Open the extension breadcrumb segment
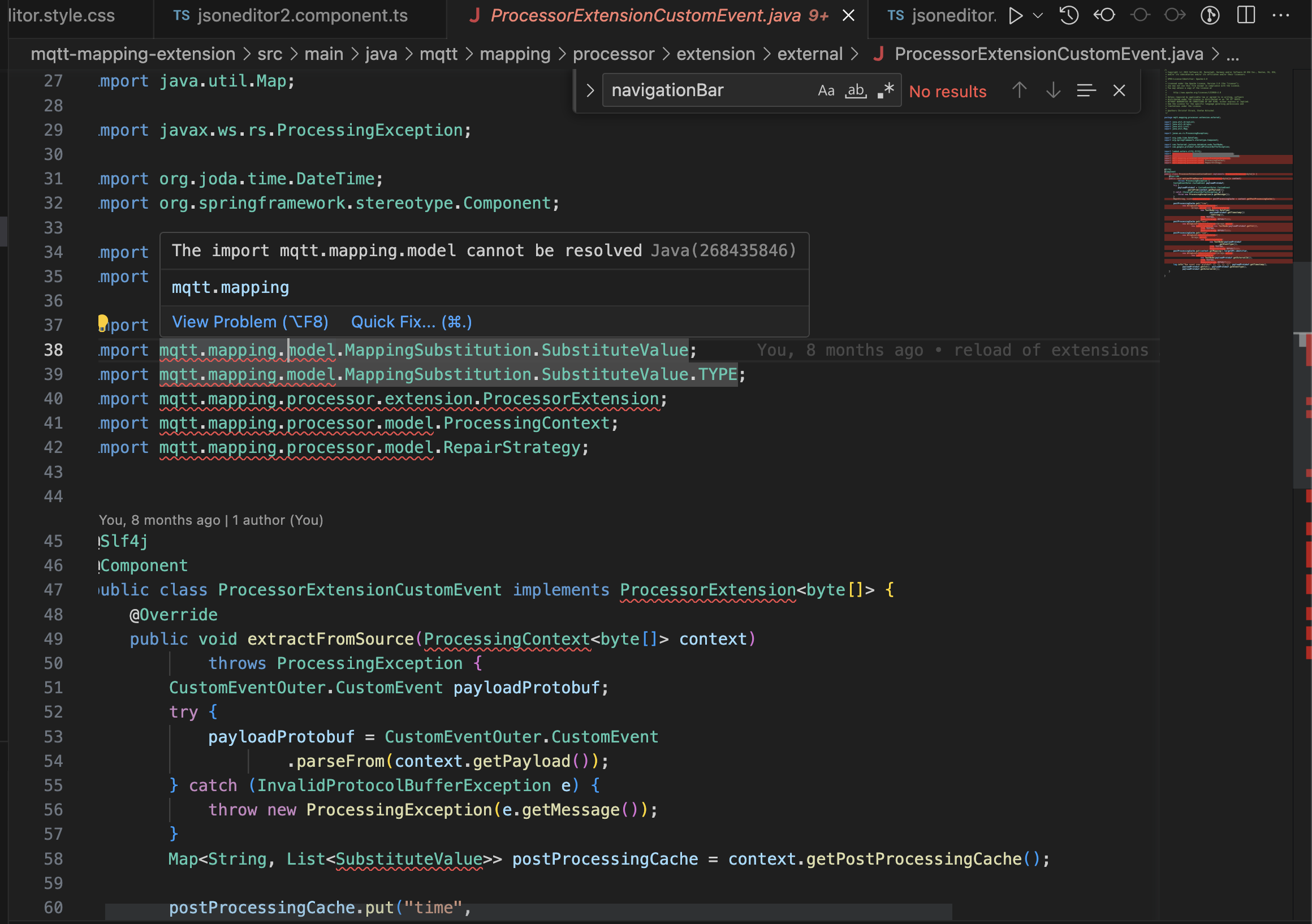 point(715,54)
